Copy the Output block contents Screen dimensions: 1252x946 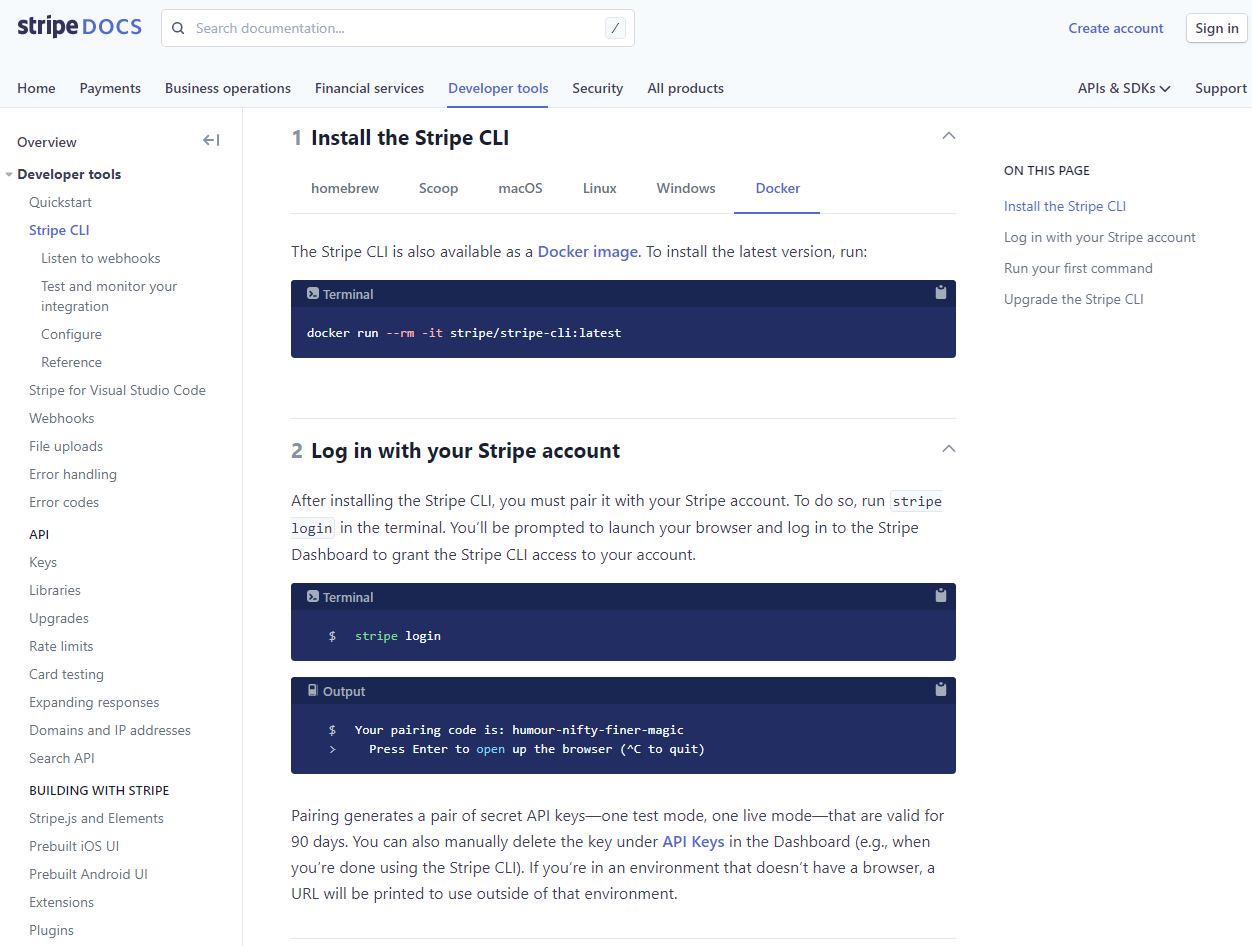pyautogui.click(x=940, y=690)
